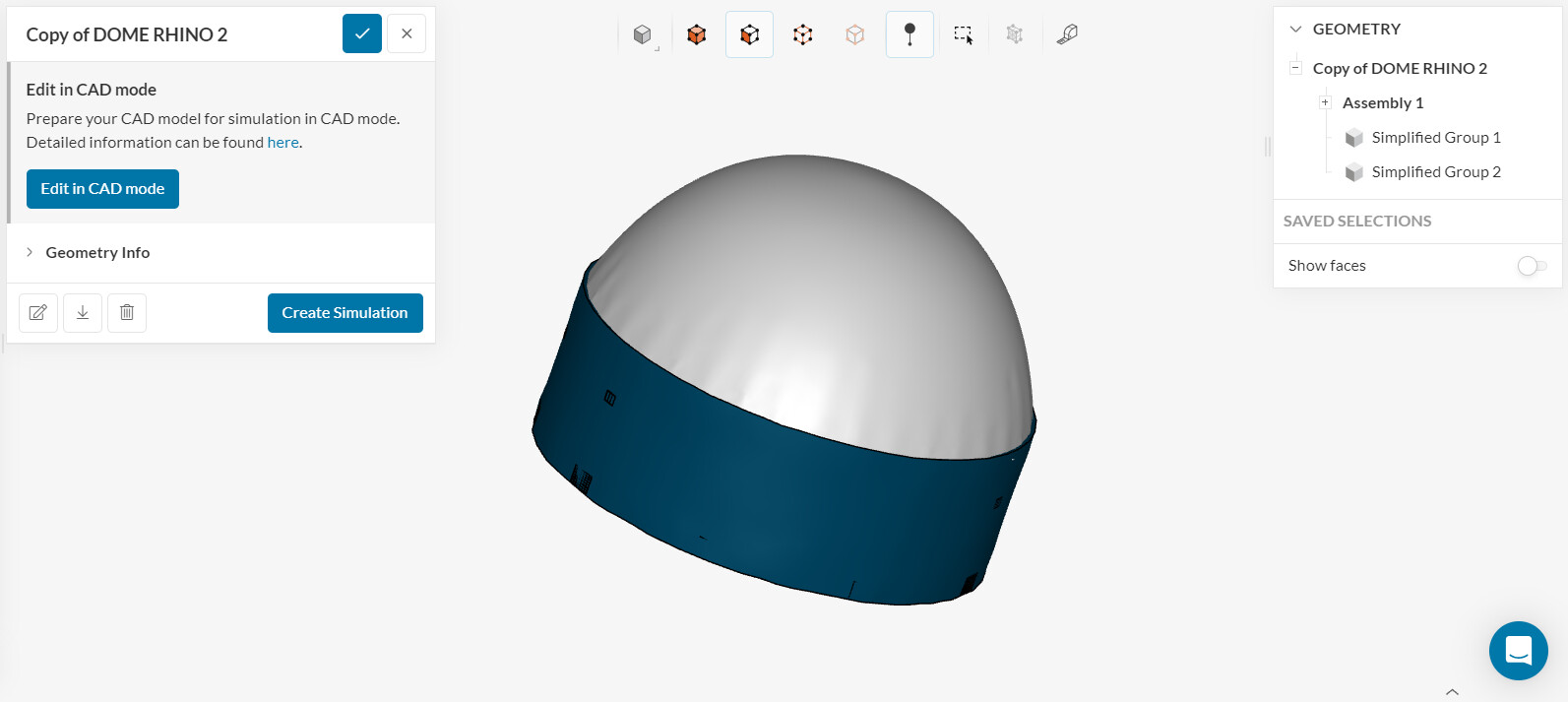1568x702 pixels.
Task: Close the Copy of DOME RHINO 2 panel
Action: tap(407, 33)
